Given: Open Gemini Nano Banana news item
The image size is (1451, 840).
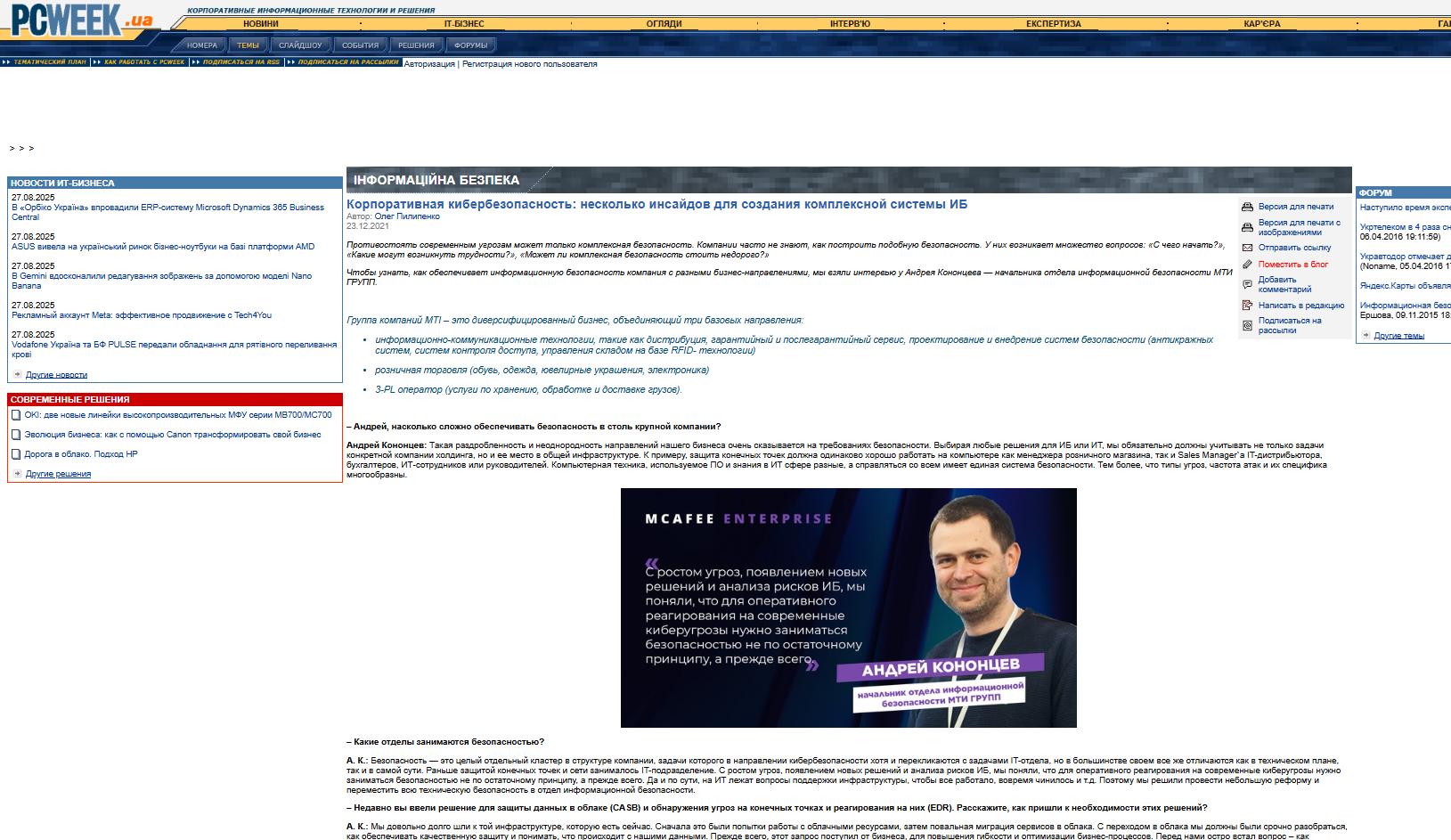Looking at the screenshot, I should pos(161,281).
